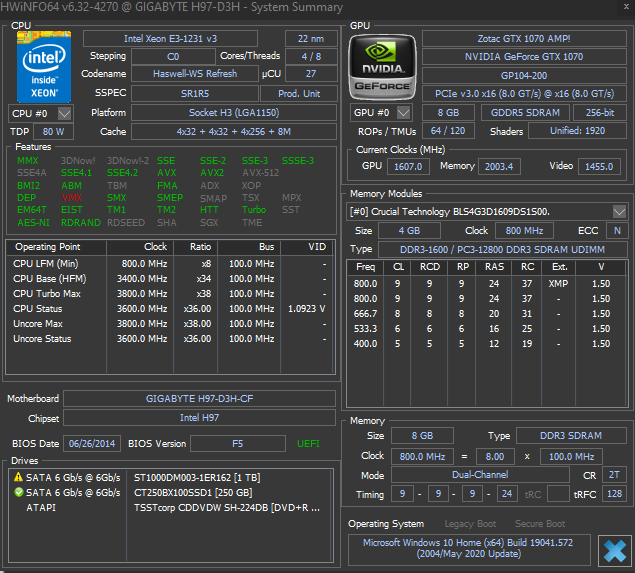Click the Intel Inside Xeon logo
Screen dimensions: 635x573
point(44,67)
